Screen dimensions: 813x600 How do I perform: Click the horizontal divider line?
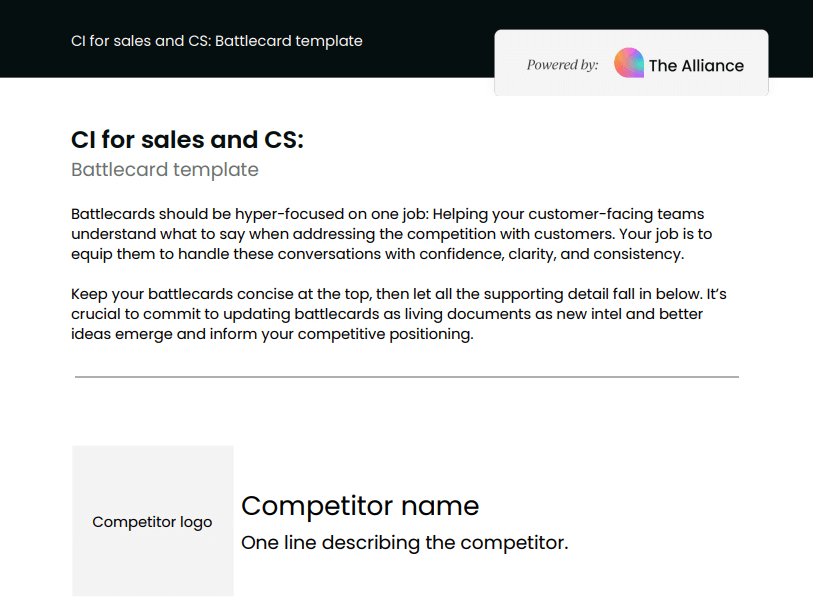(407, 377)
